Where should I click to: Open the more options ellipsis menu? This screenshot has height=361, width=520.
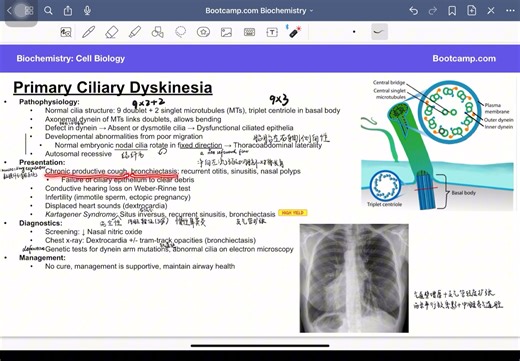click(510, 11)
